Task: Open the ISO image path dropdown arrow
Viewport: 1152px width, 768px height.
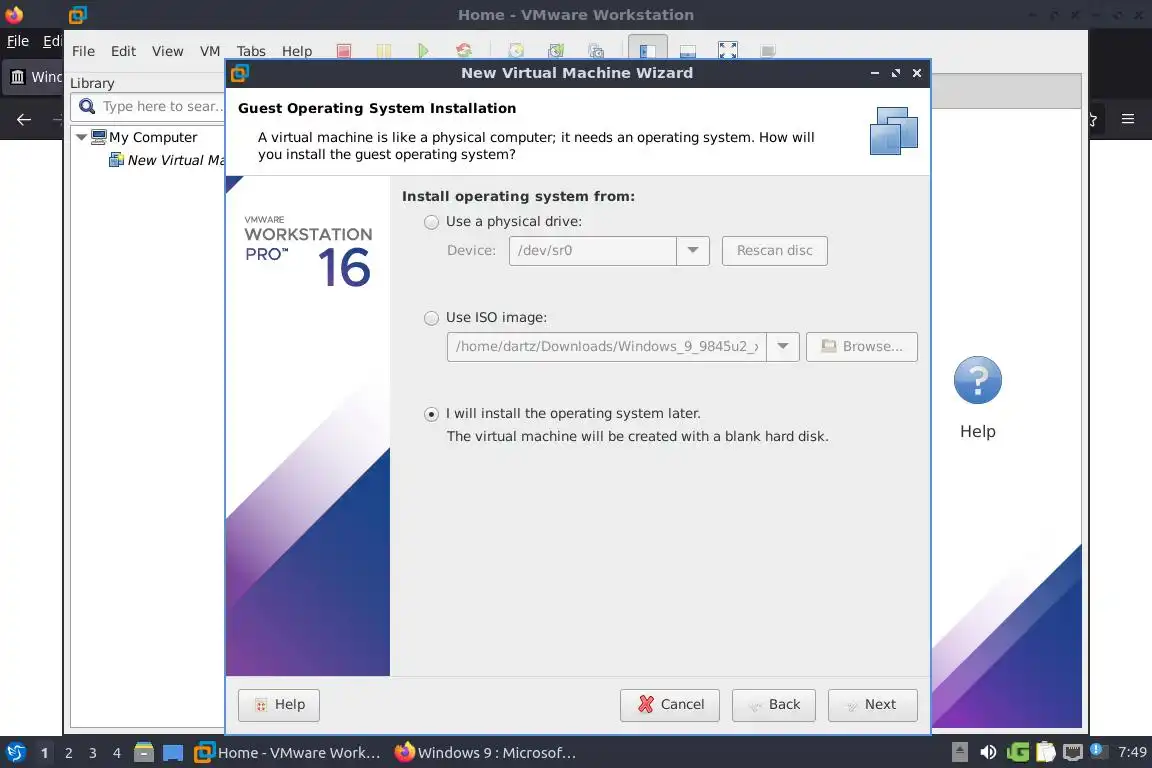Action: point(782,346)
